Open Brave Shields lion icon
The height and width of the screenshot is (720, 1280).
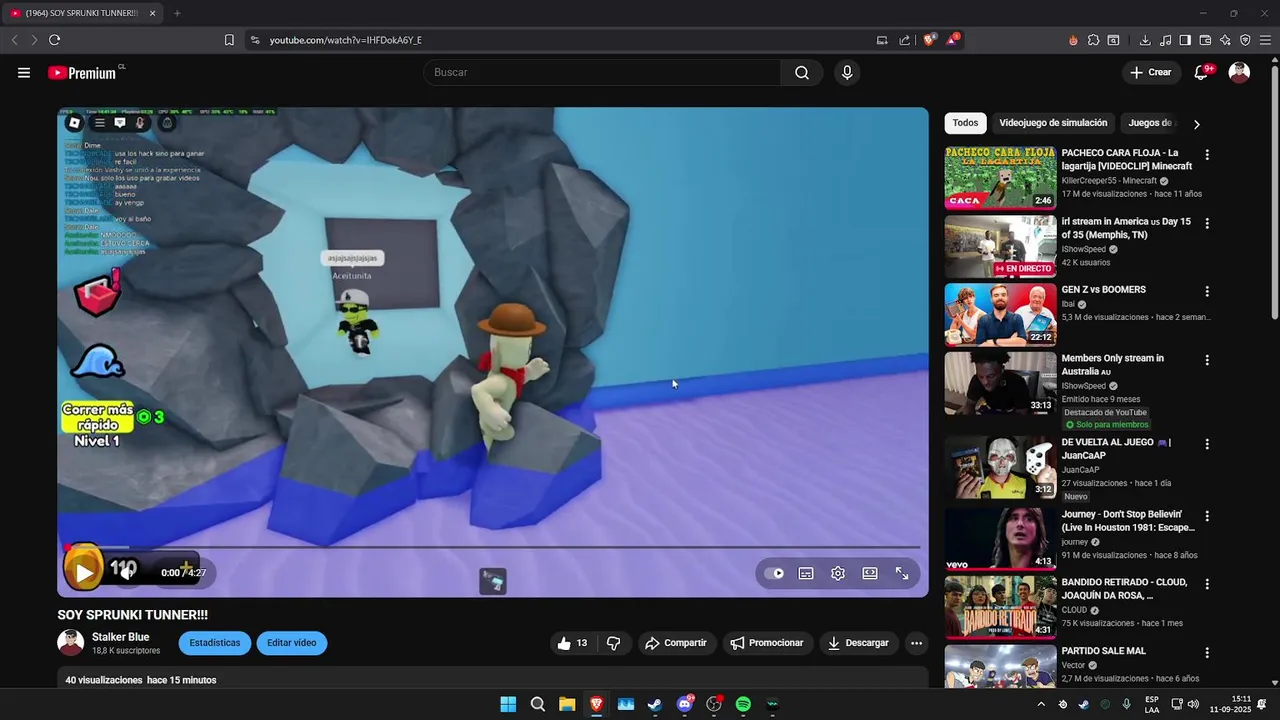tap(929, 40)
